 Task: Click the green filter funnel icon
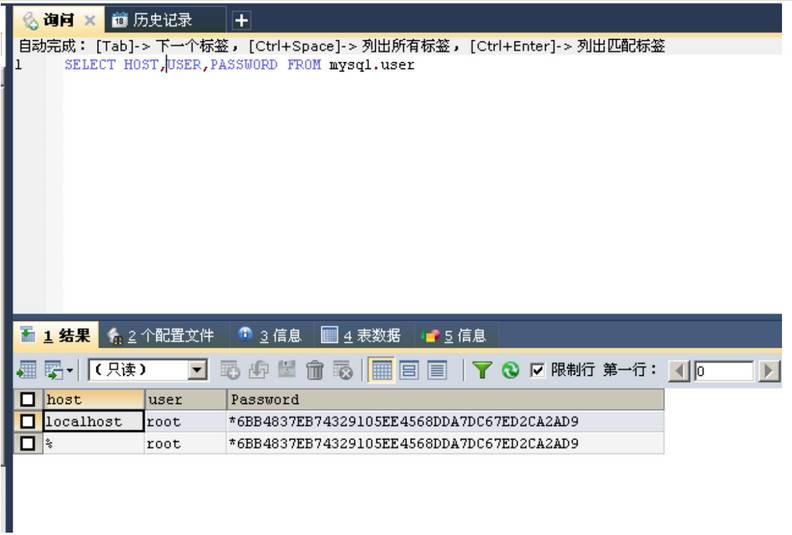(x=482, y=370)
